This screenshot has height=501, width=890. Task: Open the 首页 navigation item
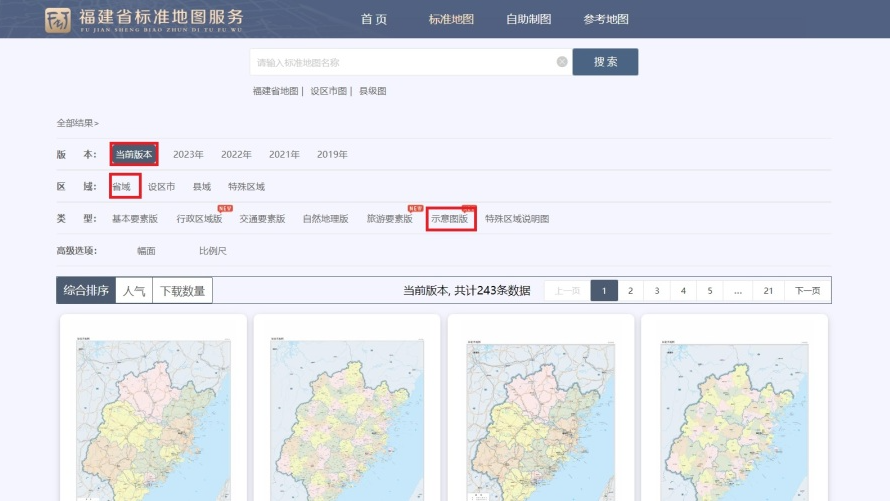tap(374, 19)
